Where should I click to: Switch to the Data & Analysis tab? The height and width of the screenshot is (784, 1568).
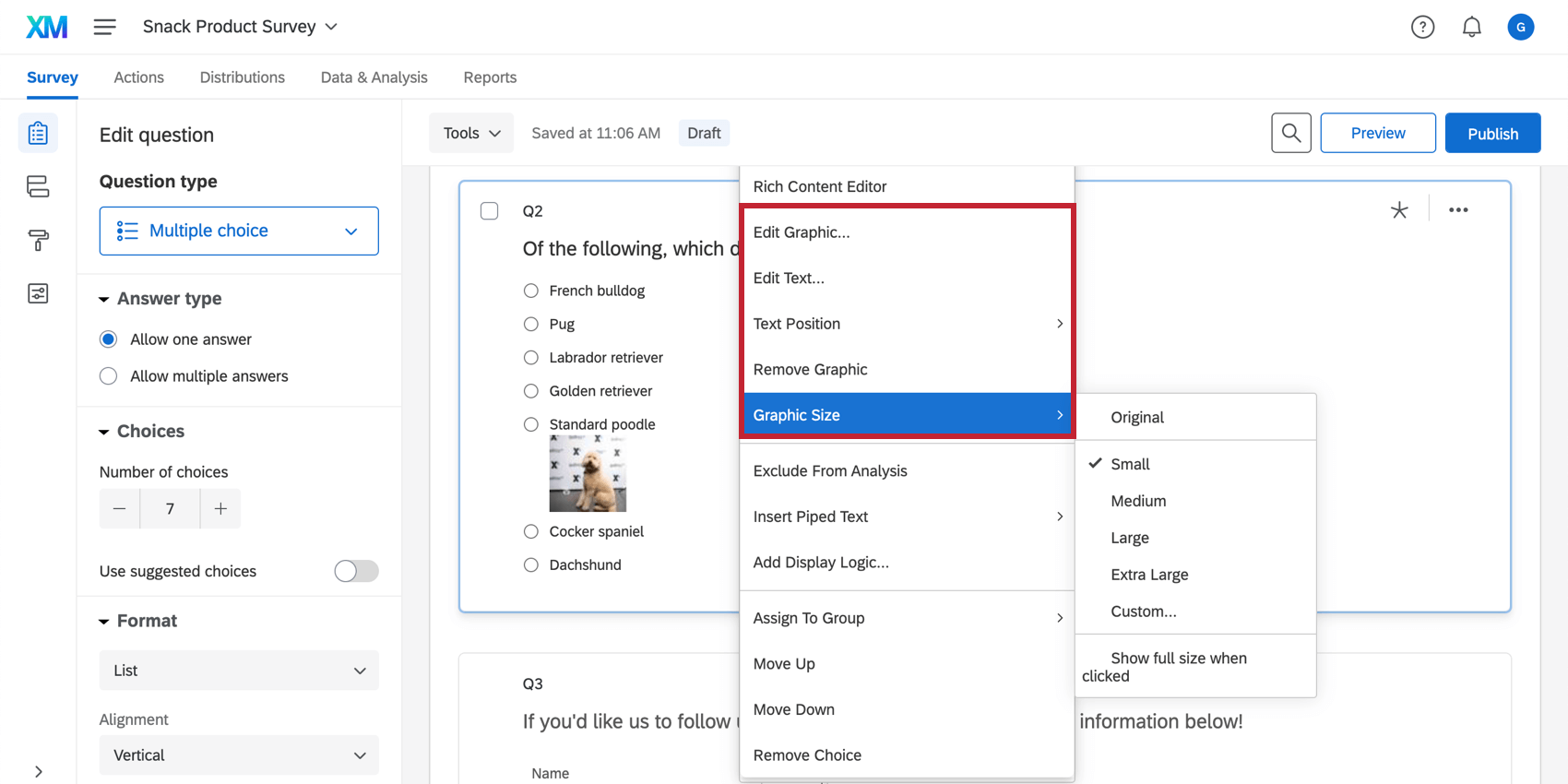(x=374, y=77)
